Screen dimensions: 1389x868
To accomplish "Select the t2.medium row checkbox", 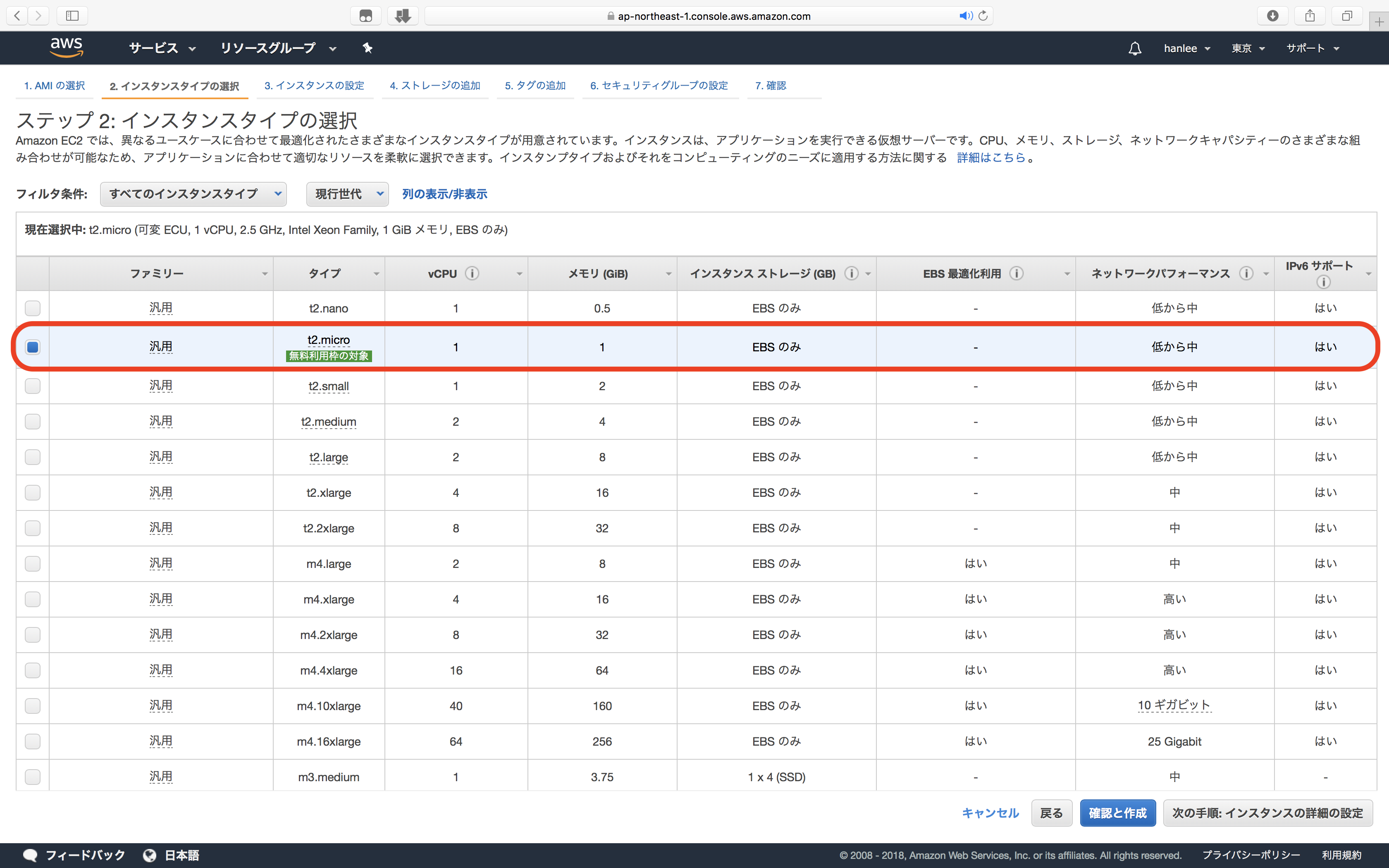I will pyautogui.click(x=33, y=421).
